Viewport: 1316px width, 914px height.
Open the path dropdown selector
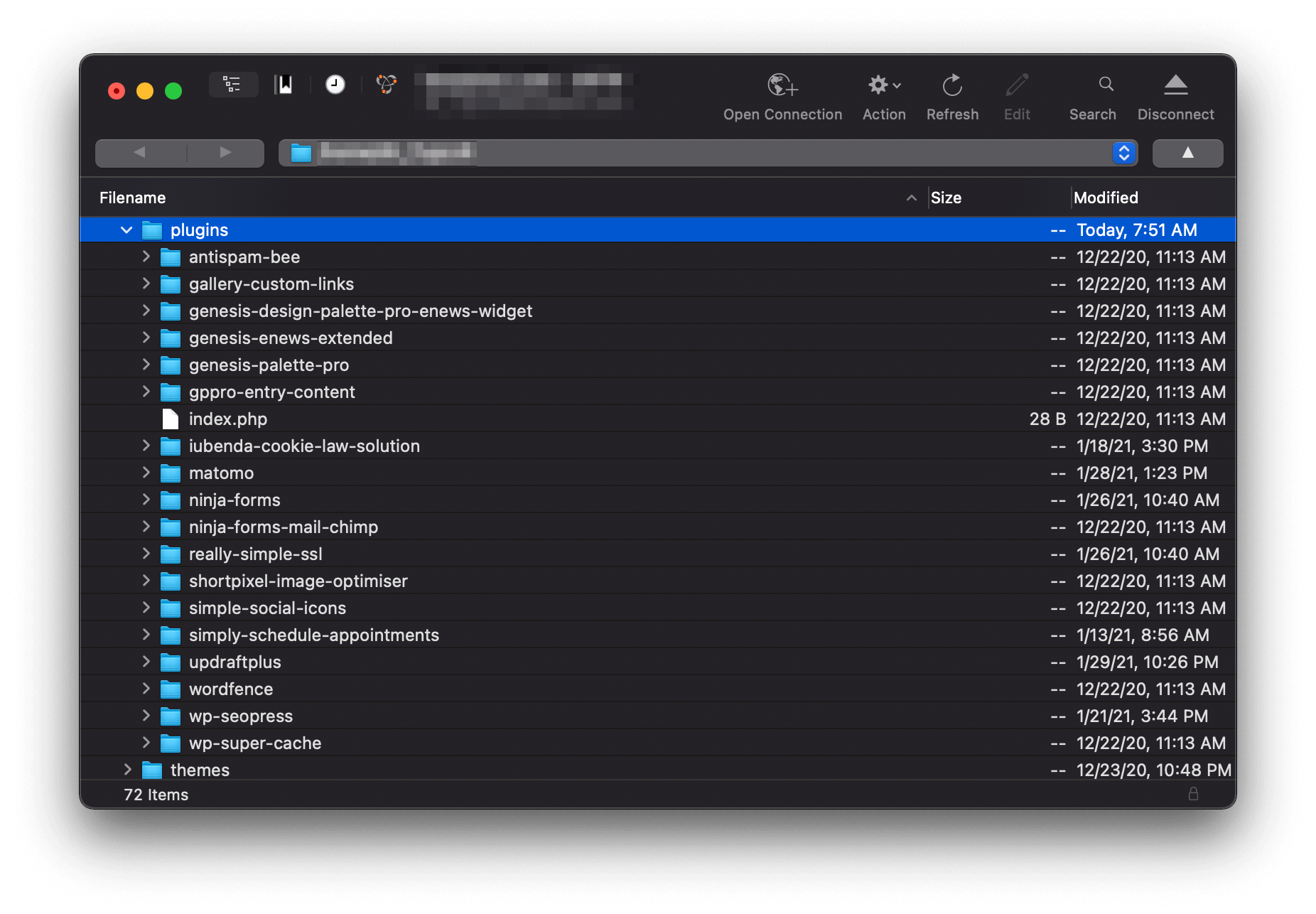click(1123, 153)
